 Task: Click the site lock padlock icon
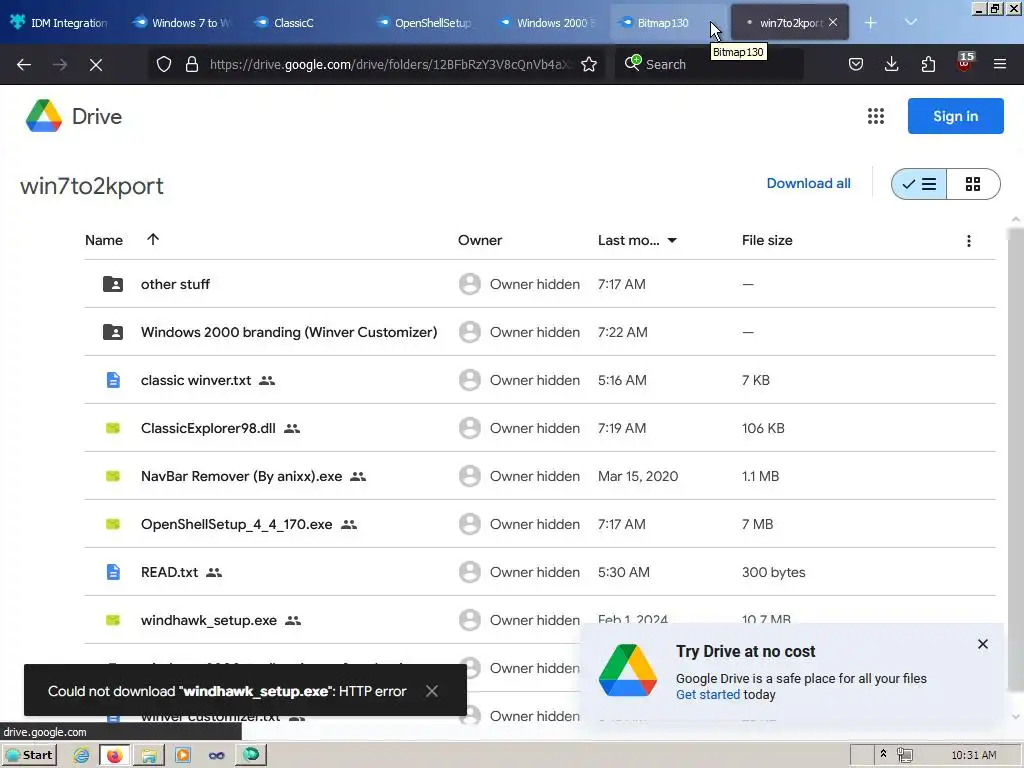191,64
